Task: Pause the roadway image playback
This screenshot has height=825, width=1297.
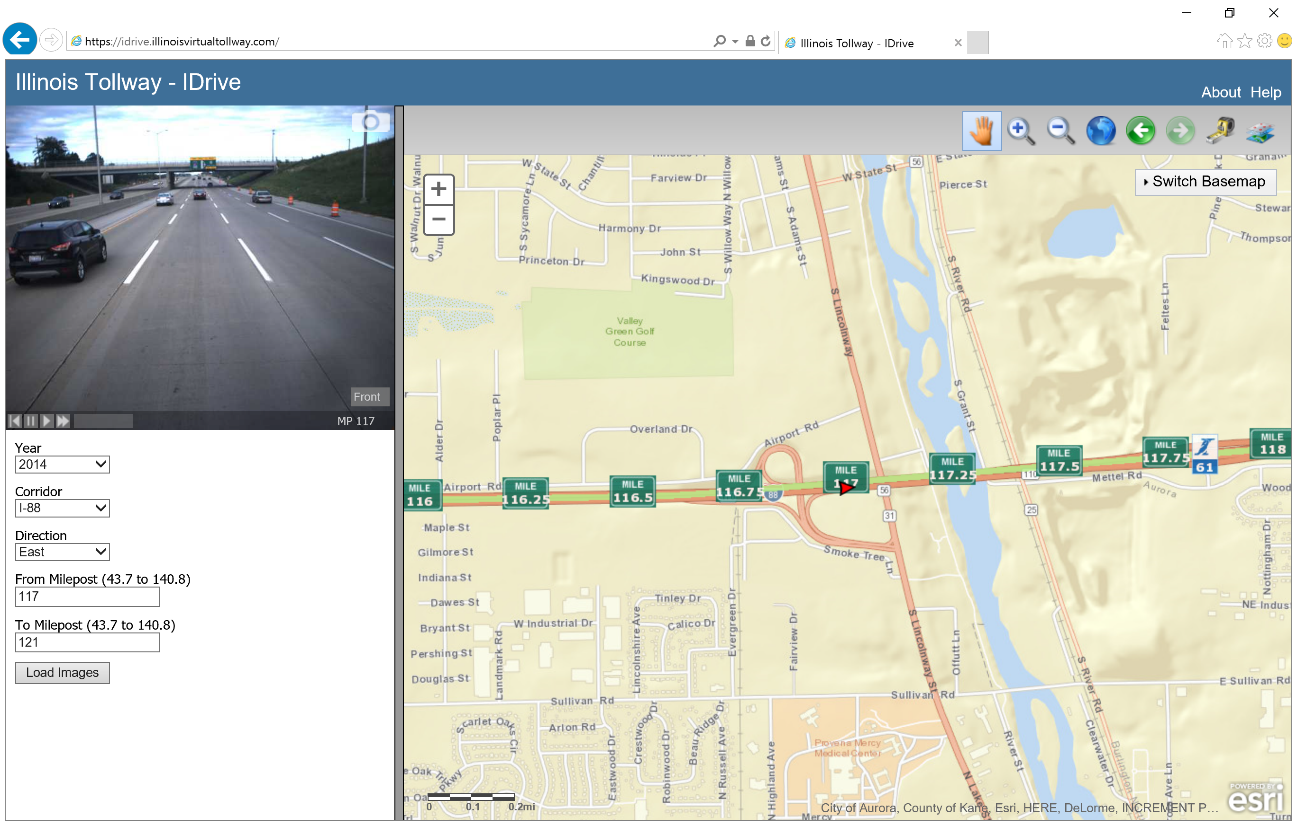Action: pyautogui.click(x=31, y=421)
